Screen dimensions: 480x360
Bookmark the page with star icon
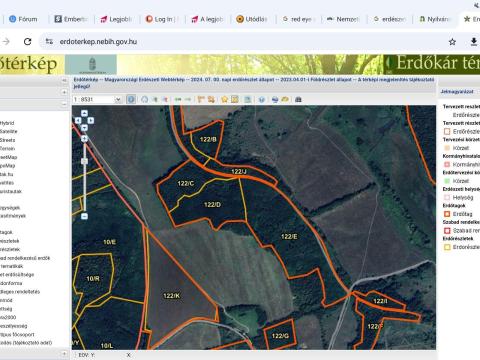click(452, 42)
